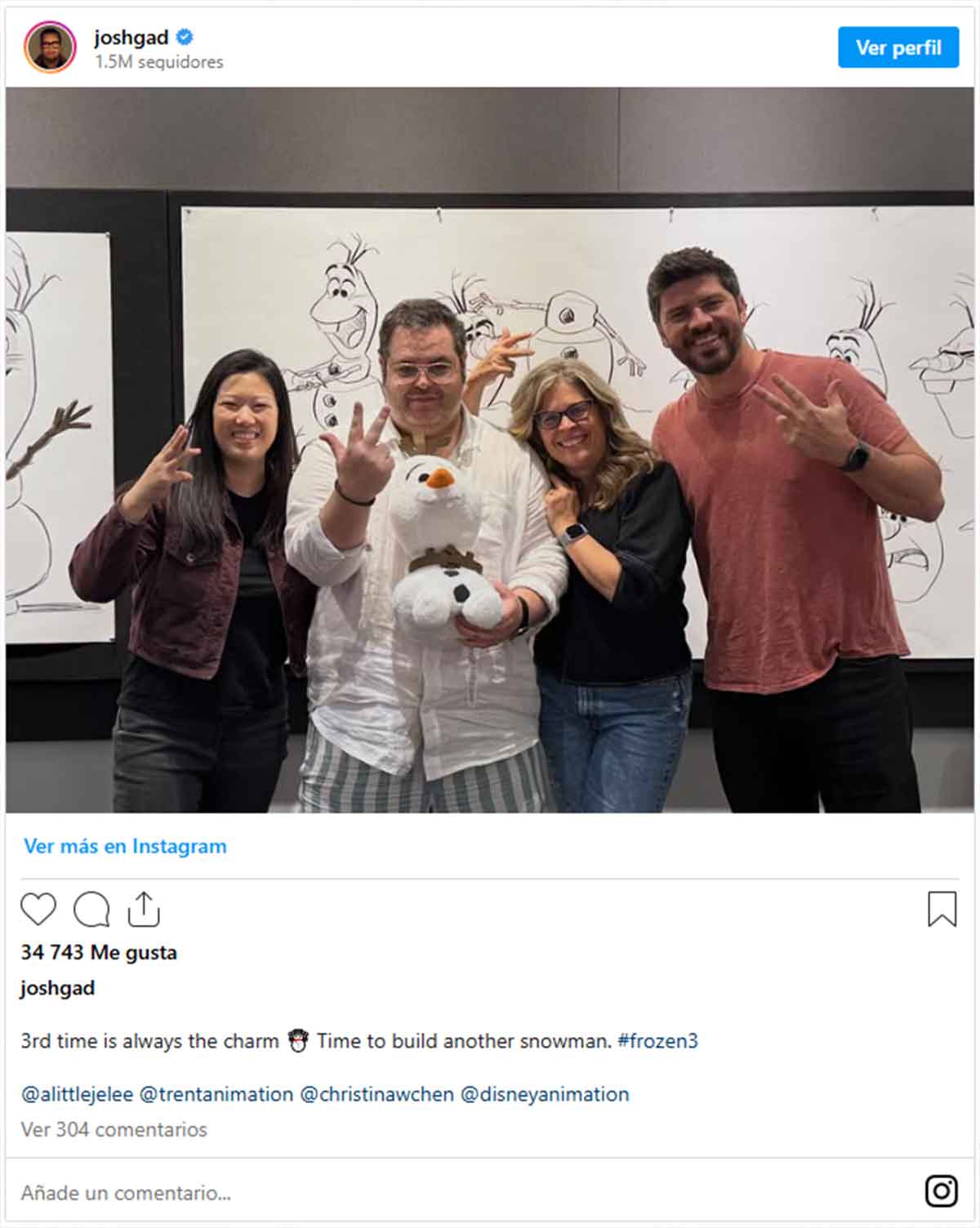Viewport: 980px width, 1228px height.
Task: Click the Ver perfil button
Action: point(898,47)
